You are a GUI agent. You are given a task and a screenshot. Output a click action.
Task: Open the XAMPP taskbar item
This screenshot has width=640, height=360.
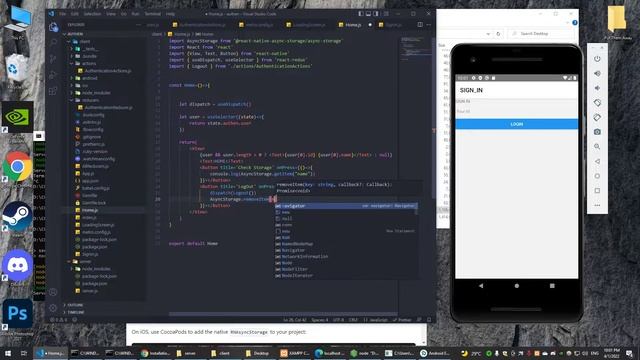pyautogui.click(x=295, y=353)
